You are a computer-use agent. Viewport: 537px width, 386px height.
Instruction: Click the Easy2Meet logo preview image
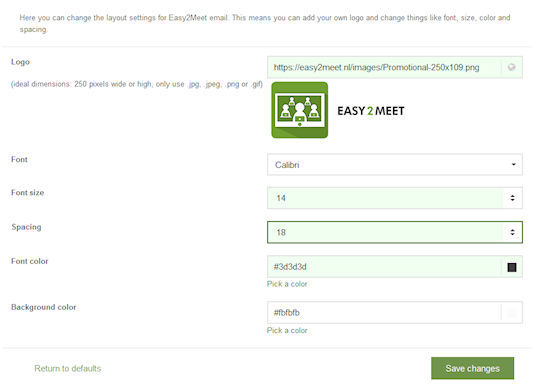pos(338,110)
